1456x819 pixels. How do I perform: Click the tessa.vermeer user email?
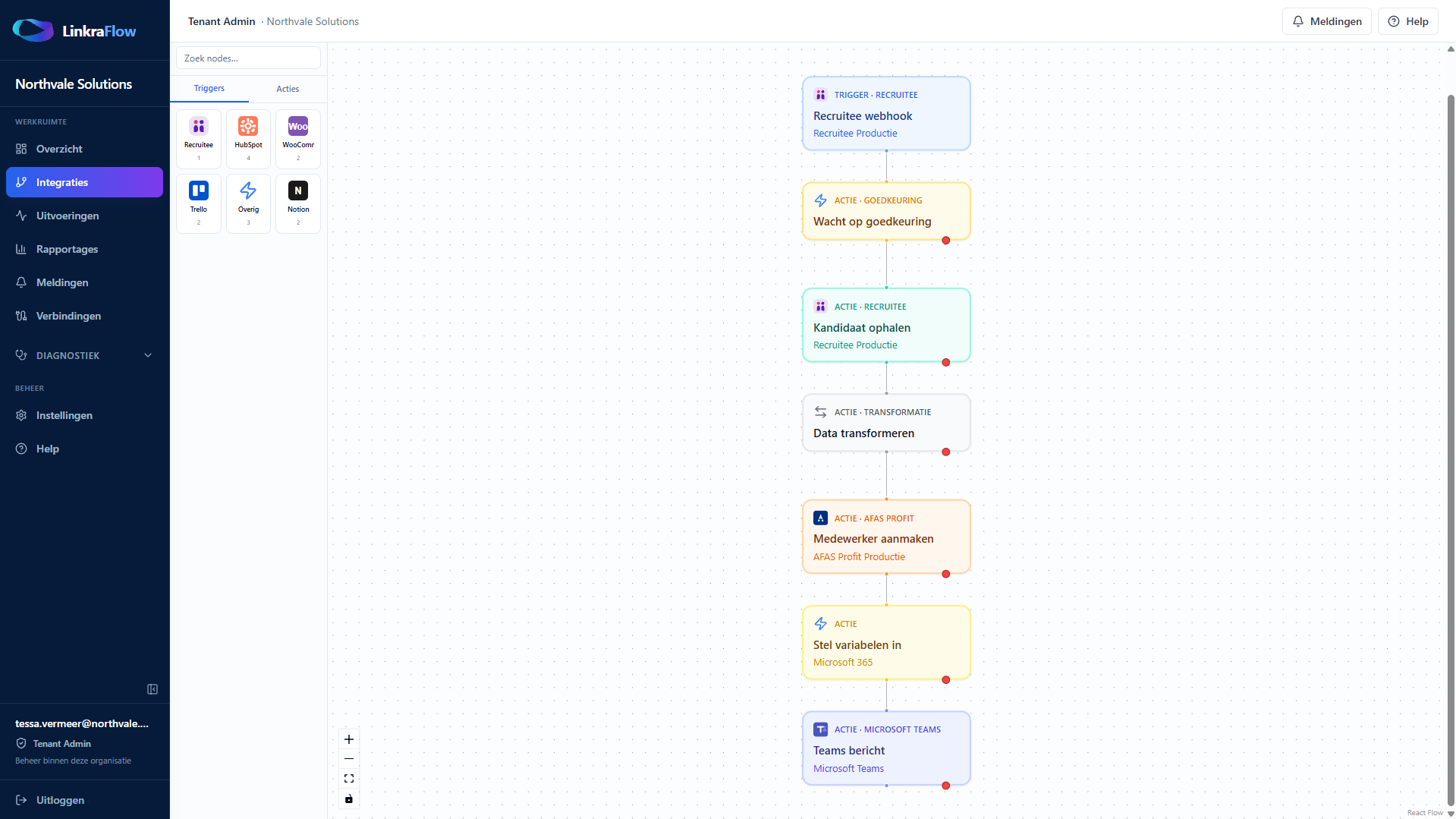pyautogui.click(x=82, y=723)
